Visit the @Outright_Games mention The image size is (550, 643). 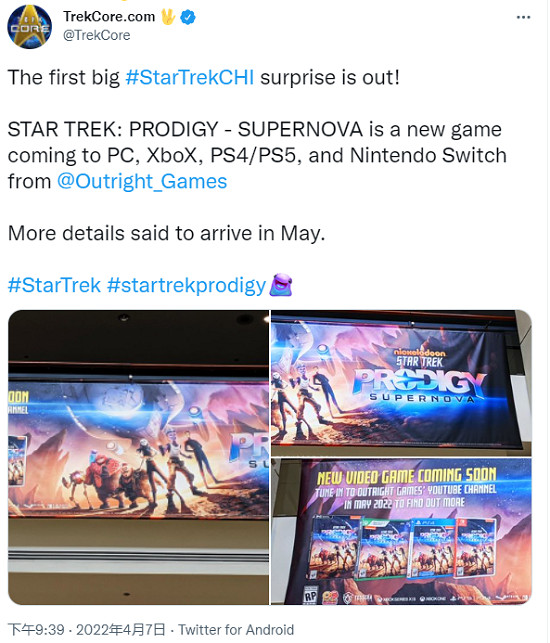coord(142,181)
